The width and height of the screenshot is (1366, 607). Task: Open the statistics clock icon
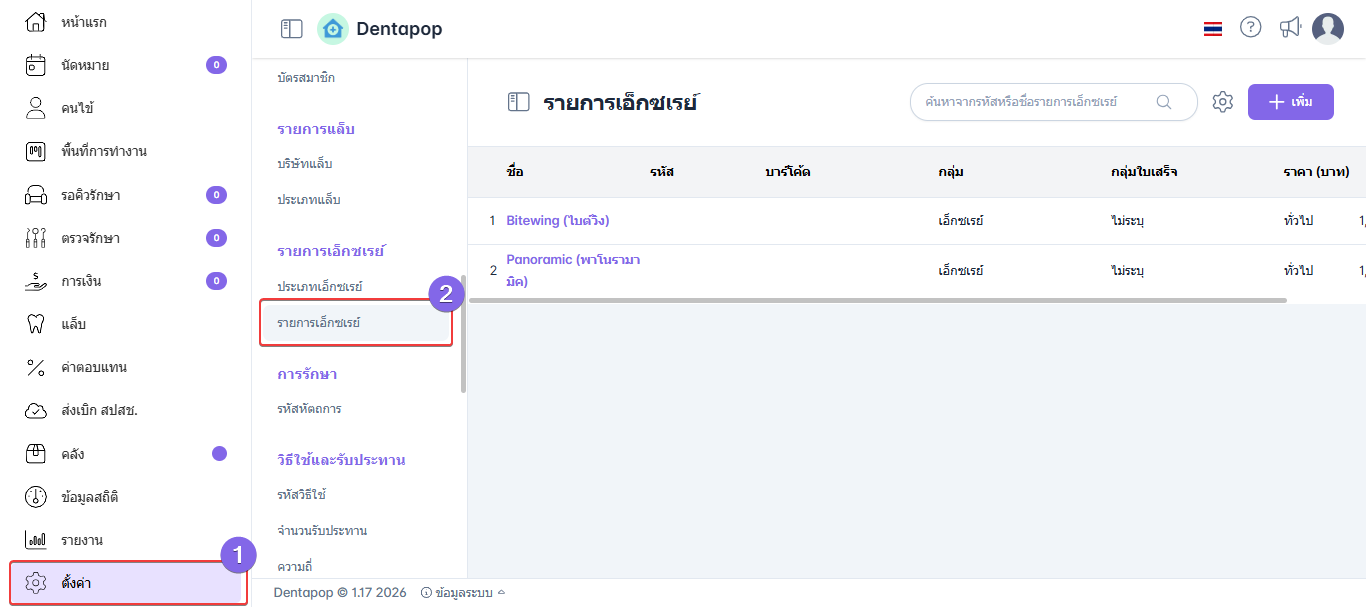[x=36, y=497]
